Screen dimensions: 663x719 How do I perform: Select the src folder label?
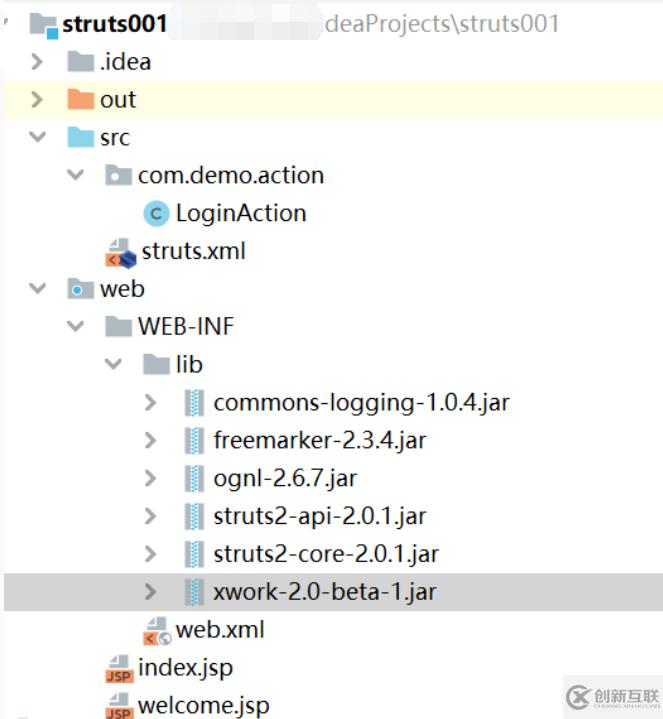(x=115, y=138)
